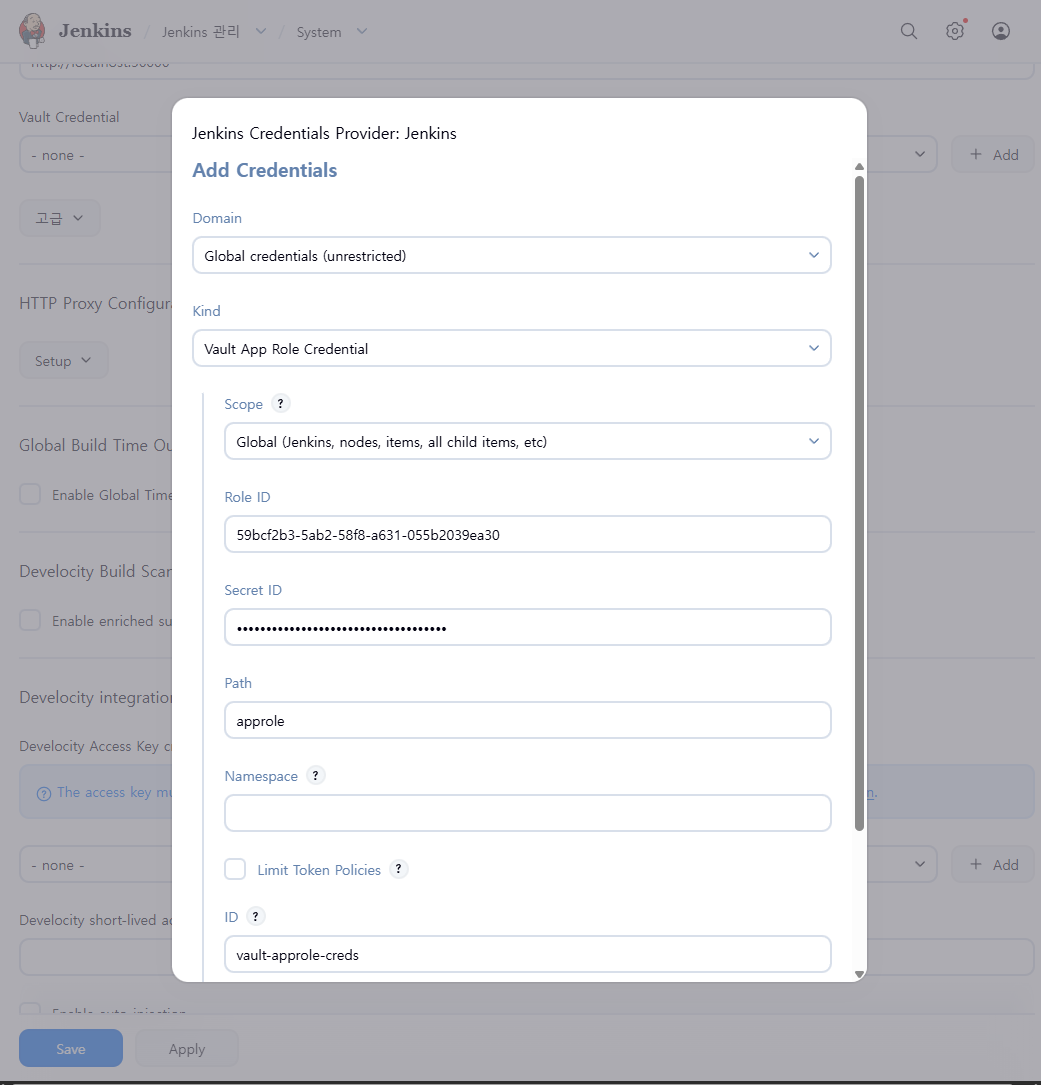Open the user account icon
Viewport: 1041px width, 1085px height.
point(1001,31)
